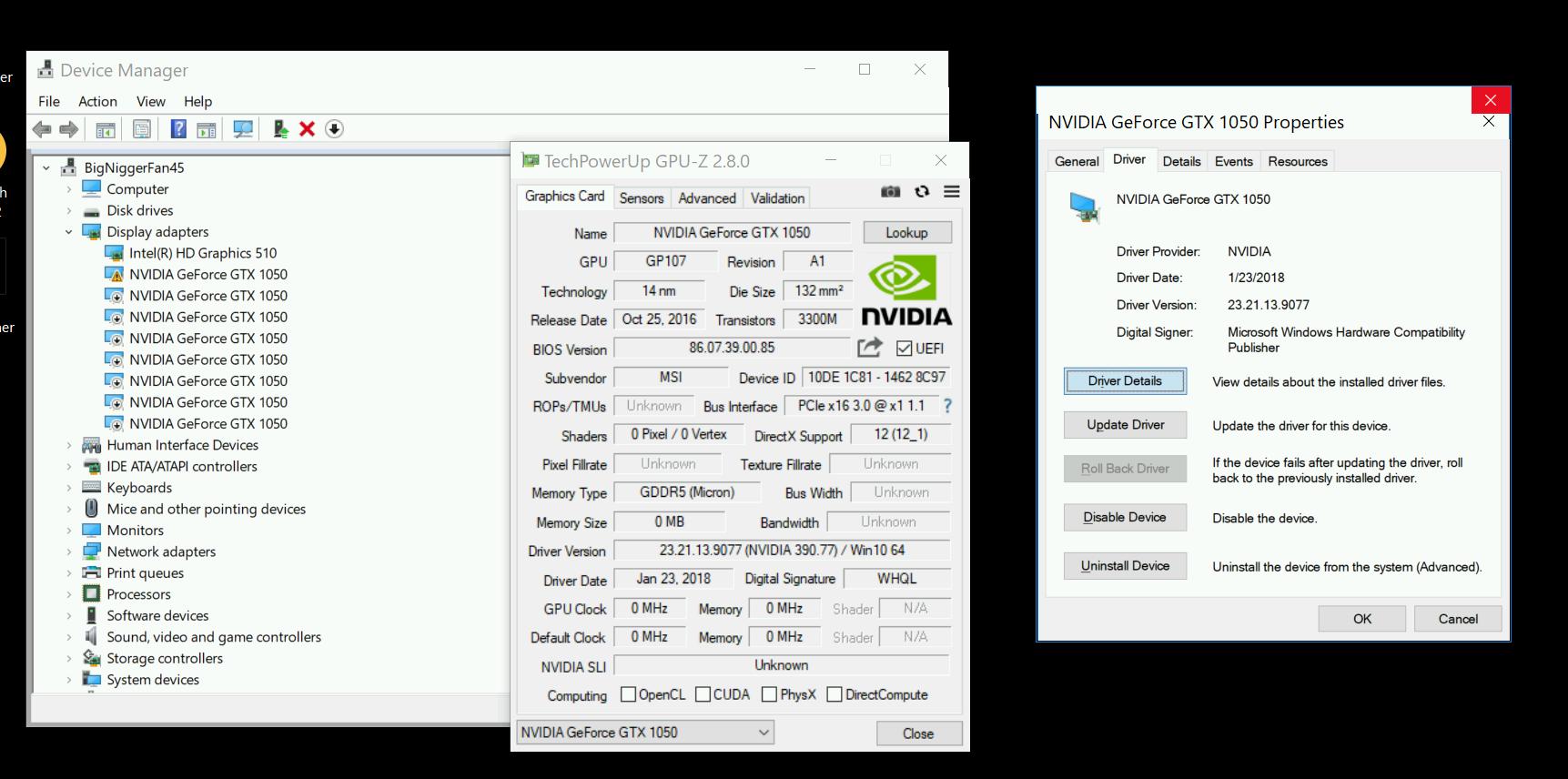Toggle the UEFI checkbox
The image size is (1568, 779).
click(x=905, y=349)
